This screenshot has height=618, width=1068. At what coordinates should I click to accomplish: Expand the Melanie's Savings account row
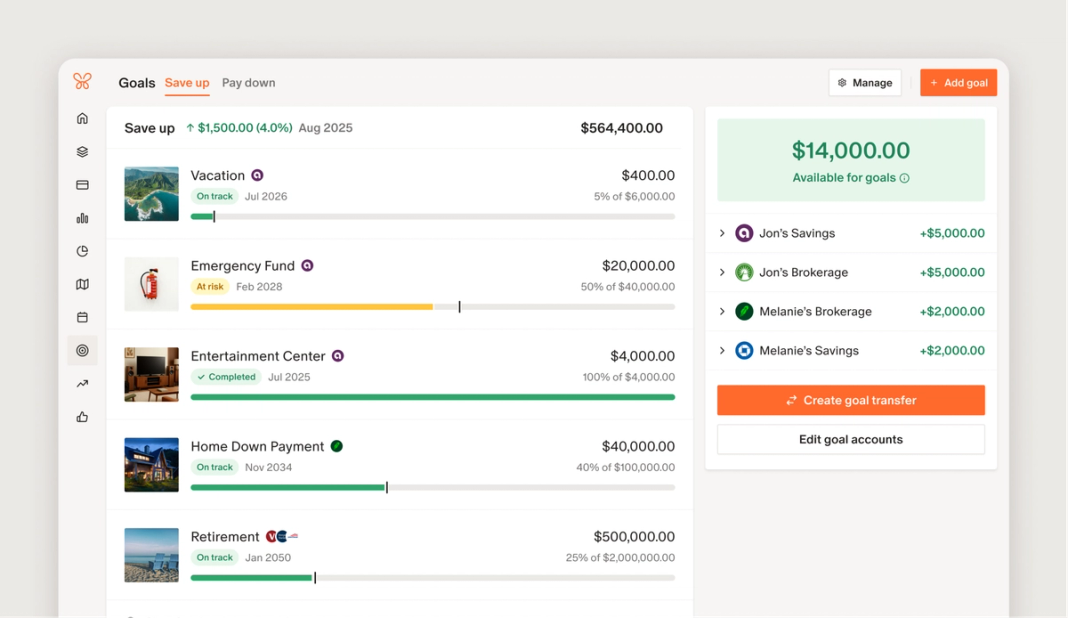click(722, 350)
